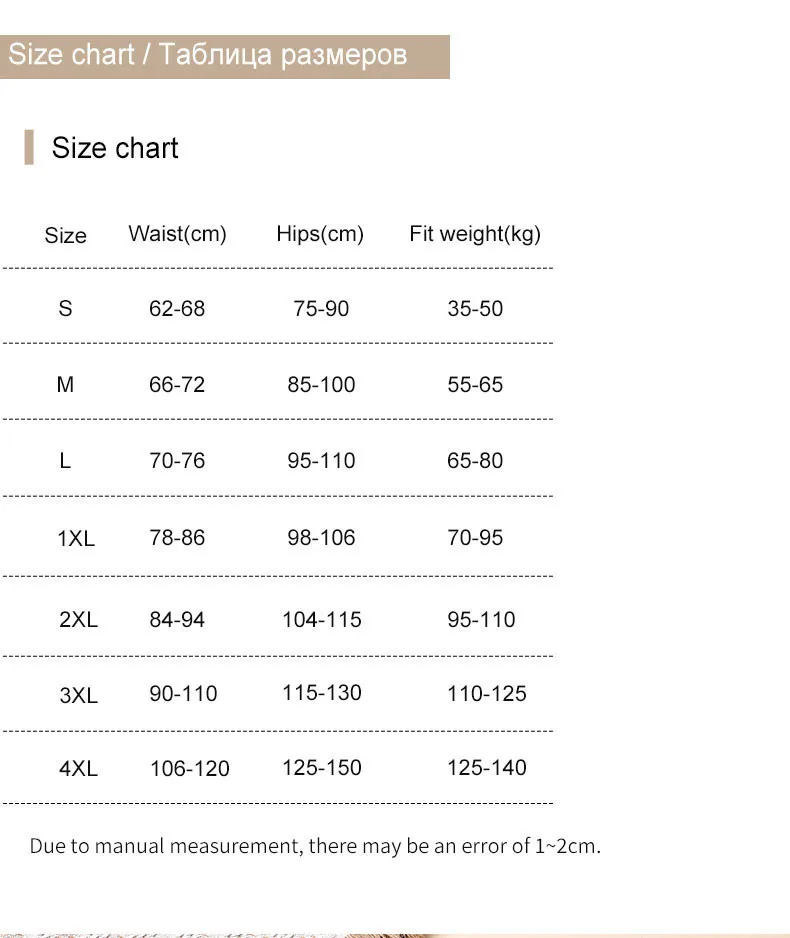Select the 3XL size row label
The image size is (790, 938).
(x=78, y=694)
